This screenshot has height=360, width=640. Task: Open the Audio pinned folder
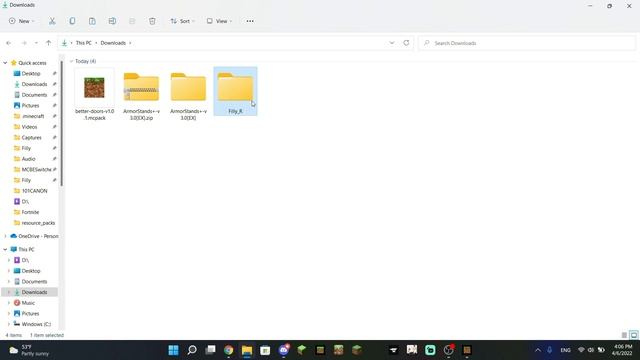(29, 159)
